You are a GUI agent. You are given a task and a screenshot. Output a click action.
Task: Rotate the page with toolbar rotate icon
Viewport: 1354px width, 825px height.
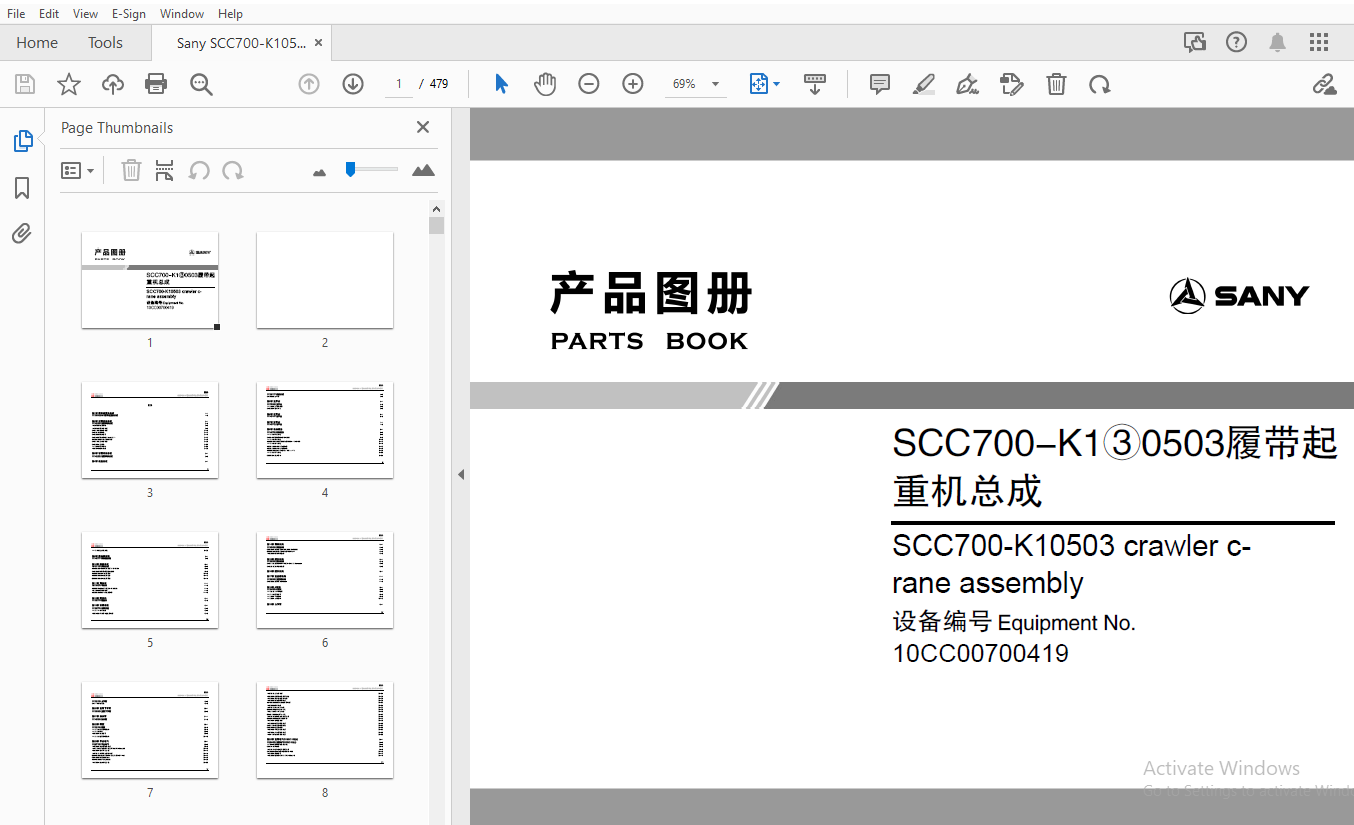click(1100, 84)
